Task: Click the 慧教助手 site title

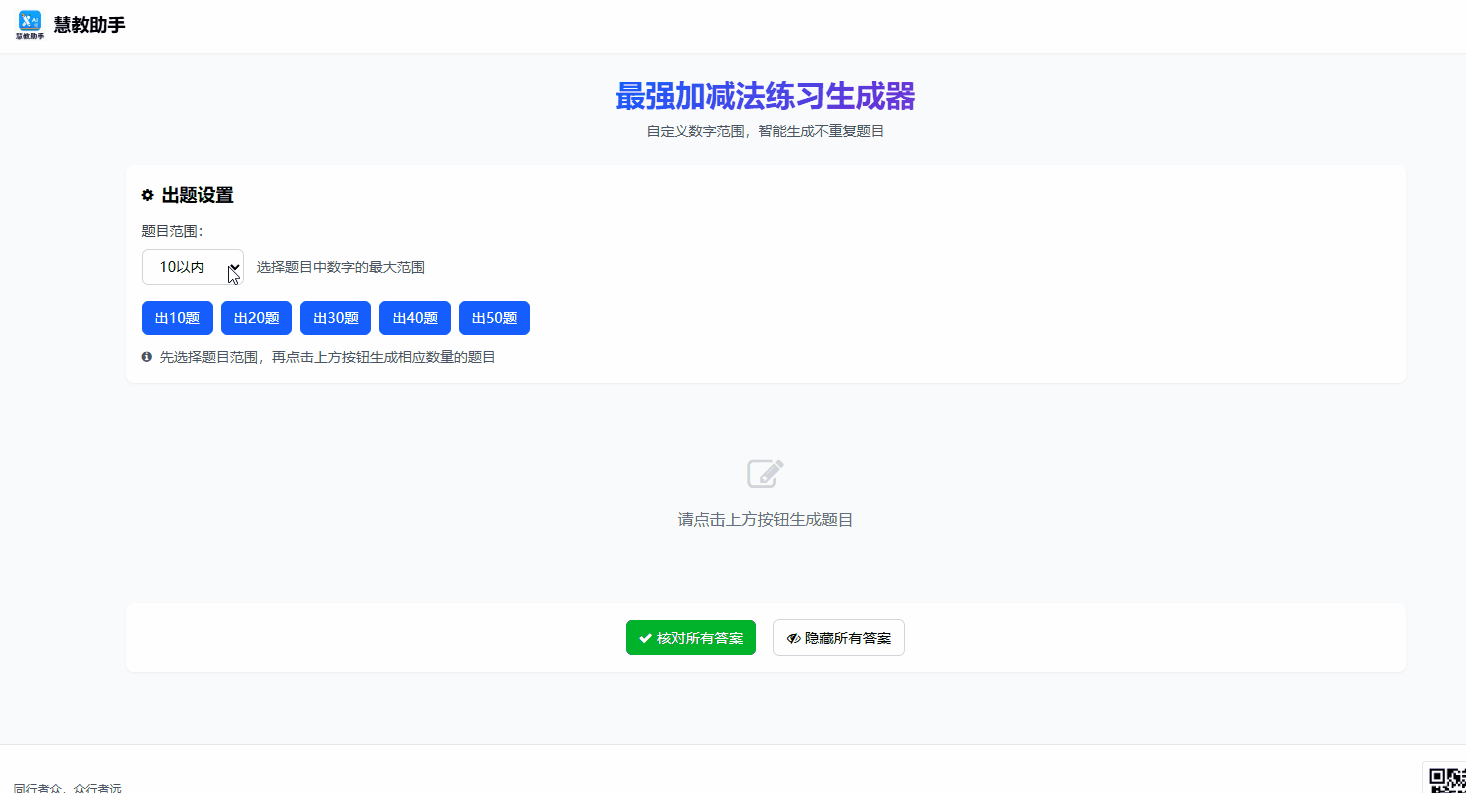Action: coord(90,26)
